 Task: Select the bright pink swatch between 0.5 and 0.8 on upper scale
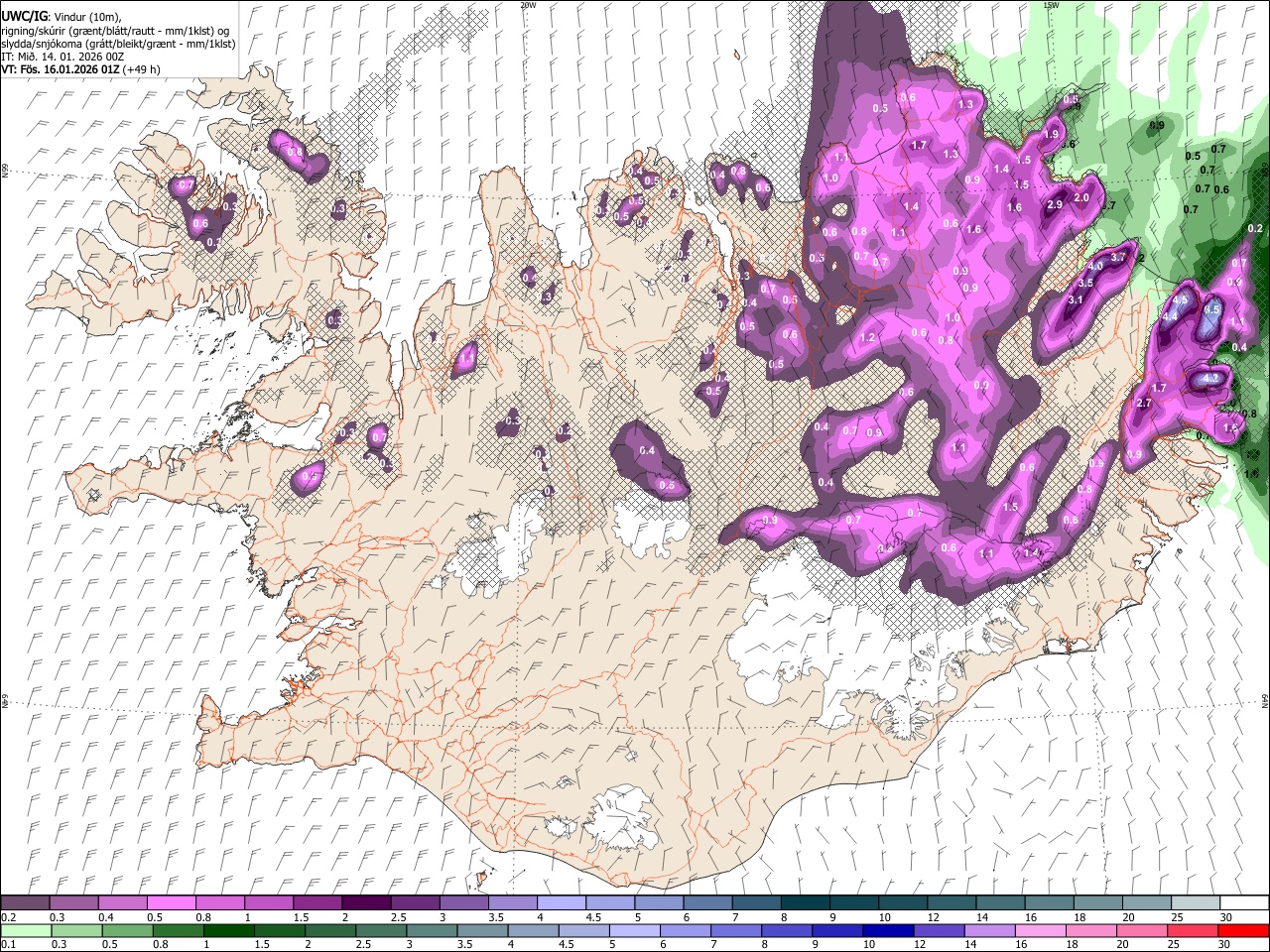[172, 902]
